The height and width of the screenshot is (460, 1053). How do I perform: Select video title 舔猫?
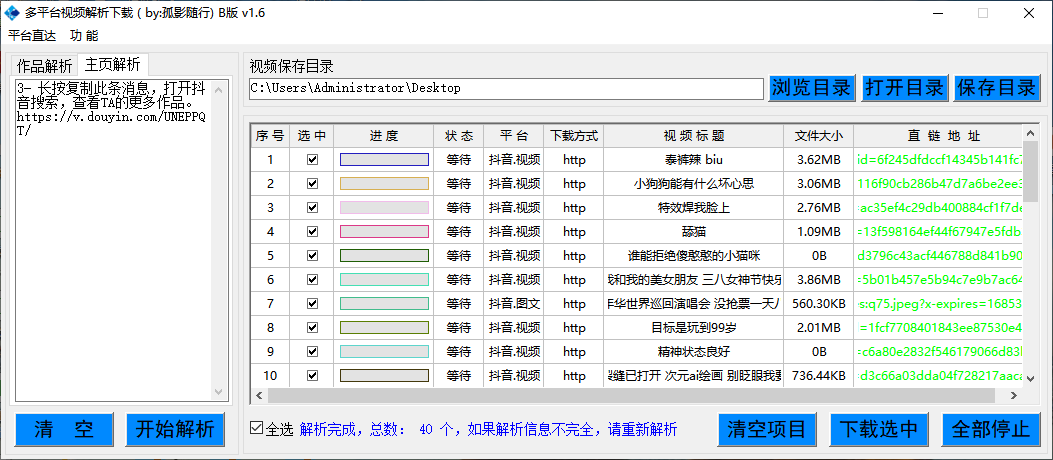pos(694,232)
